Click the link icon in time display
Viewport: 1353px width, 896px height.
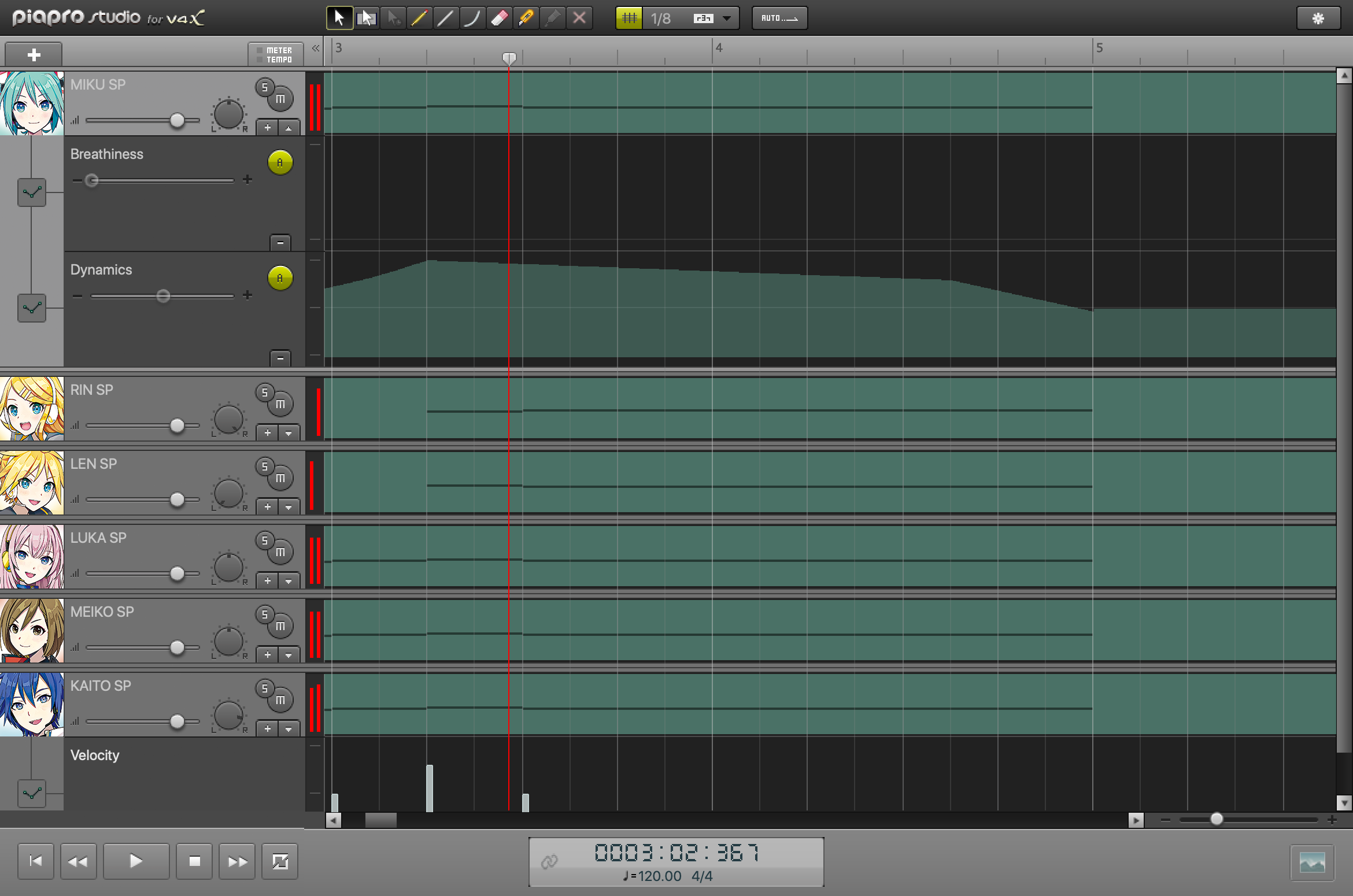pyautogui.click(x=549, y=862)
